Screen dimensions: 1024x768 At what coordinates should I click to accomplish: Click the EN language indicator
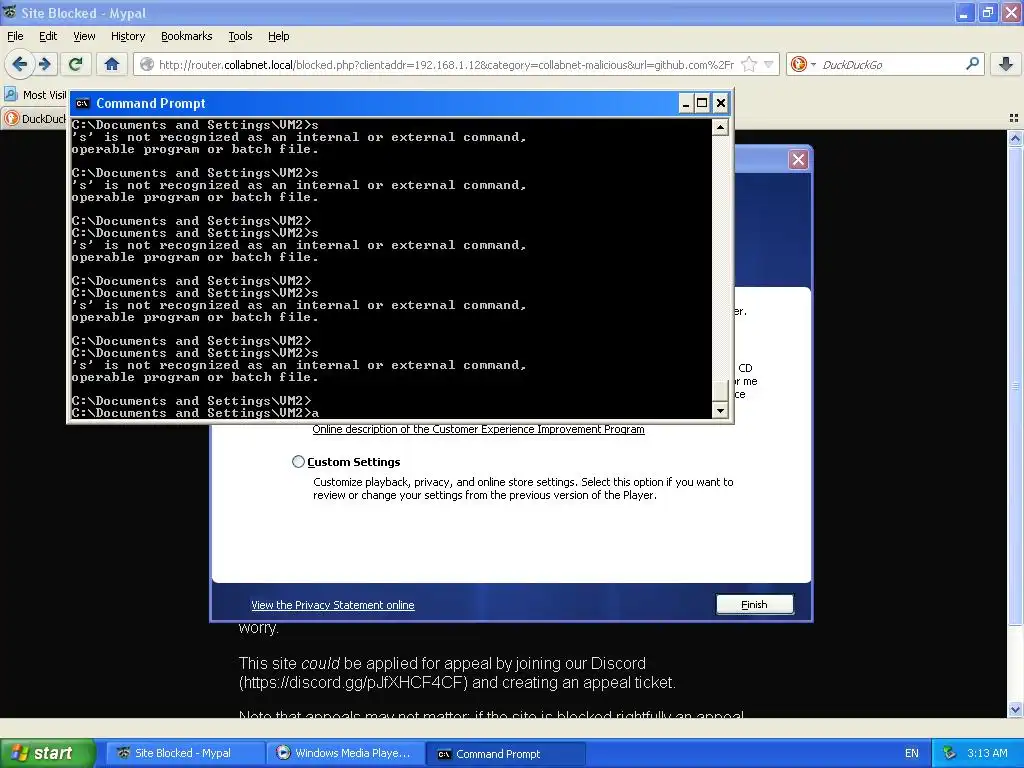(x=912, y=753)
